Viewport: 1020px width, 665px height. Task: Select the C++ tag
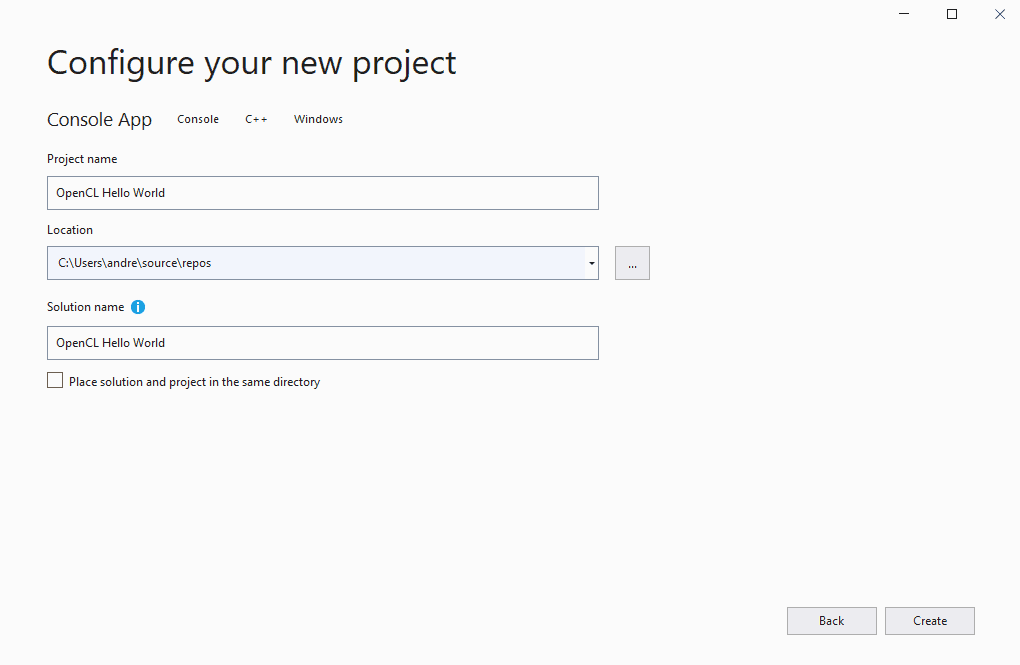(x=256, y=119)
